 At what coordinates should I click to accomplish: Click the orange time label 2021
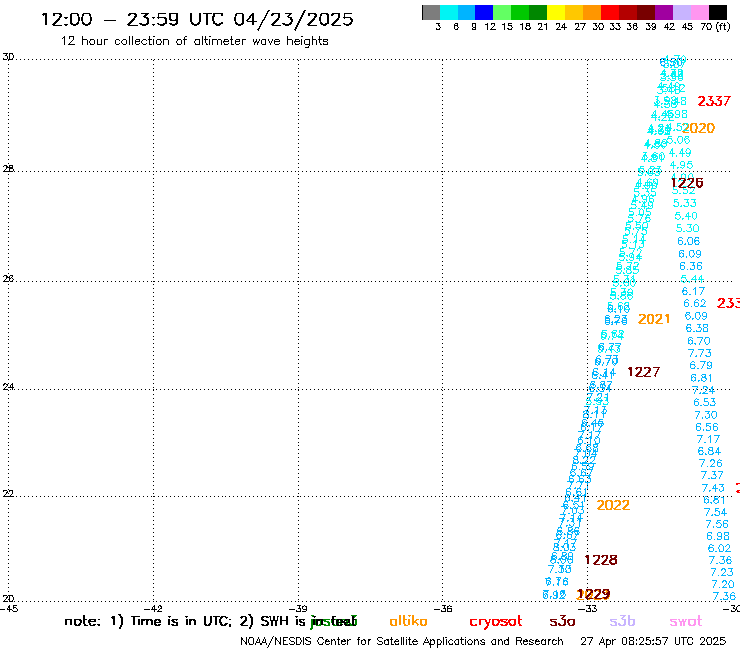point(654,319)
